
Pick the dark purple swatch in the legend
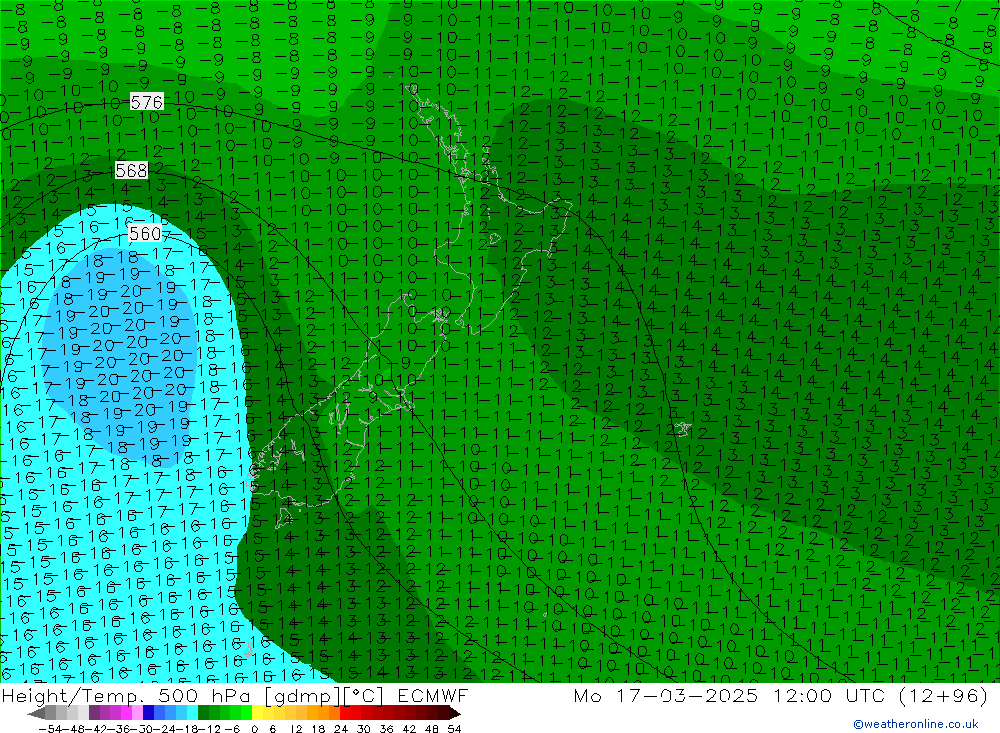click(x=94, y=713)
